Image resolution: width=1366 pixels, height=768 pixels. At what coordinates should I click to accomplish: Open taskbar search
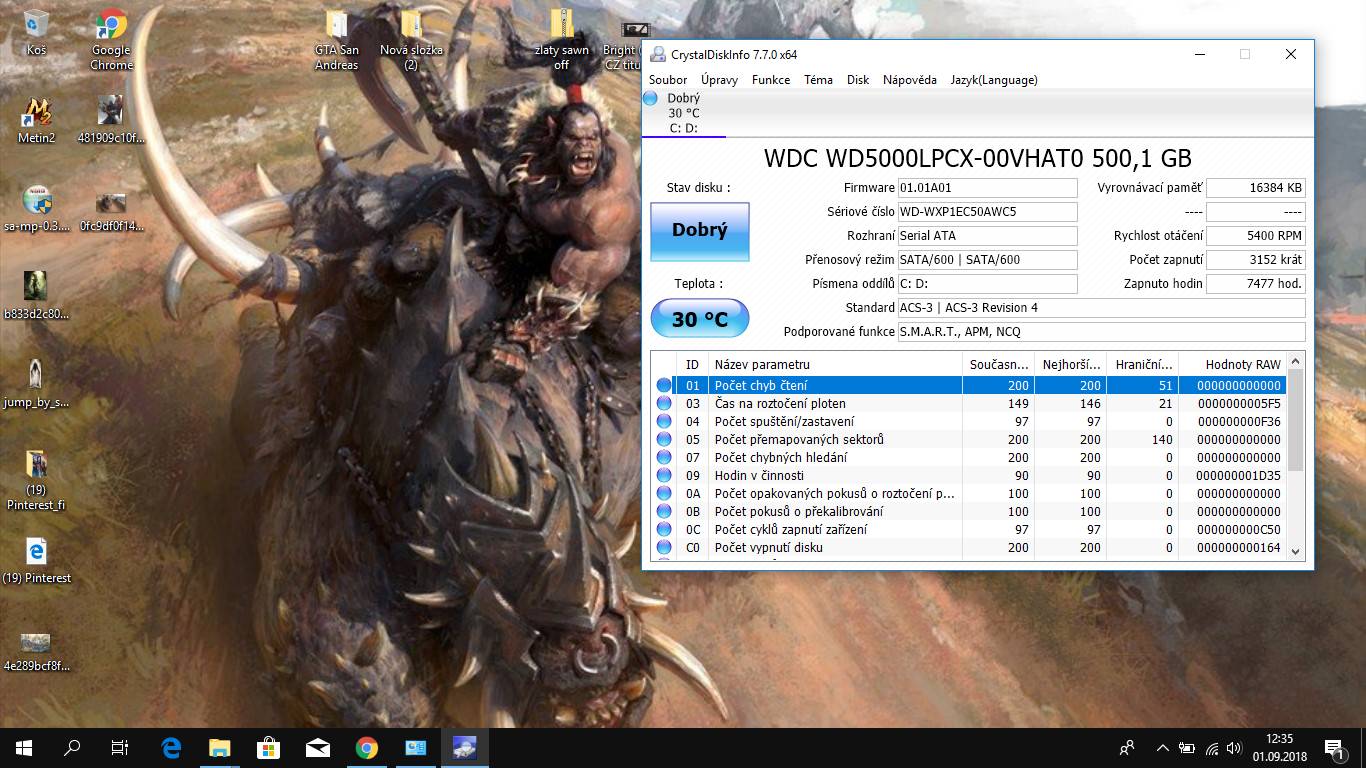(72, 747)
